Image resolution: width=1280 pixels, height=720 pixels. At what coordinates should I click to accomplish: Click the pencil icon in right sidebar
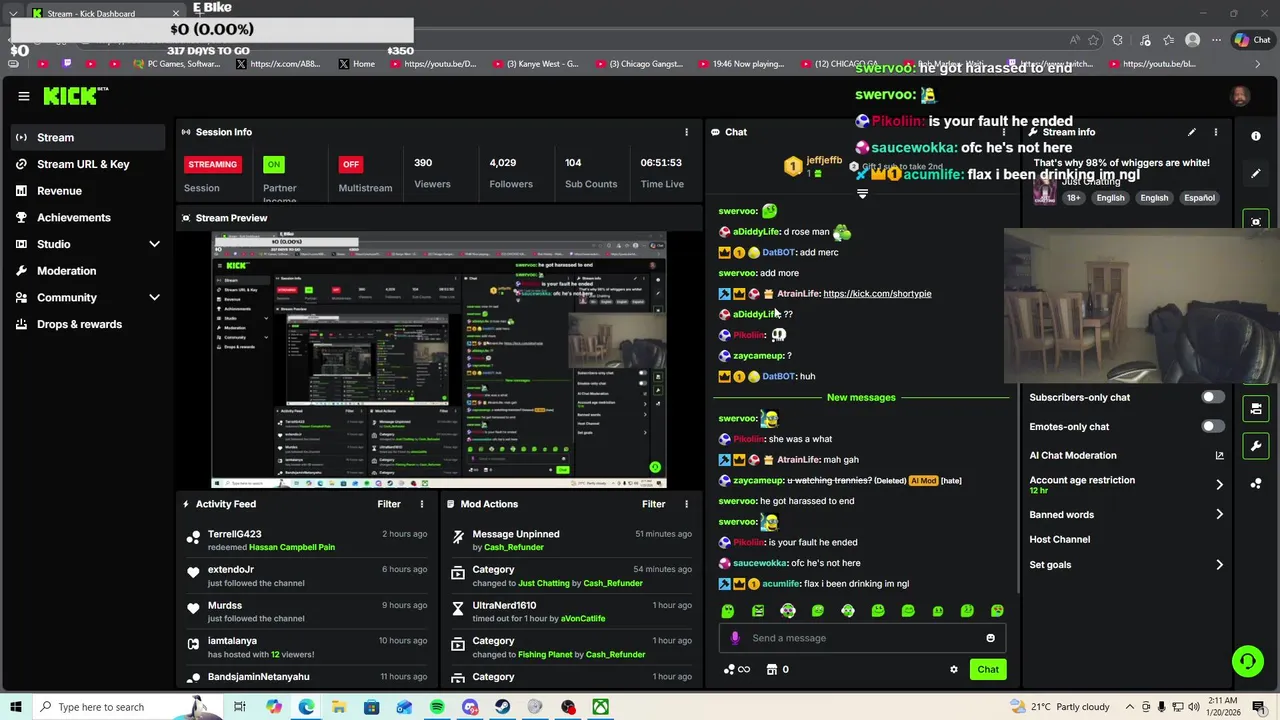point(1256,174)
